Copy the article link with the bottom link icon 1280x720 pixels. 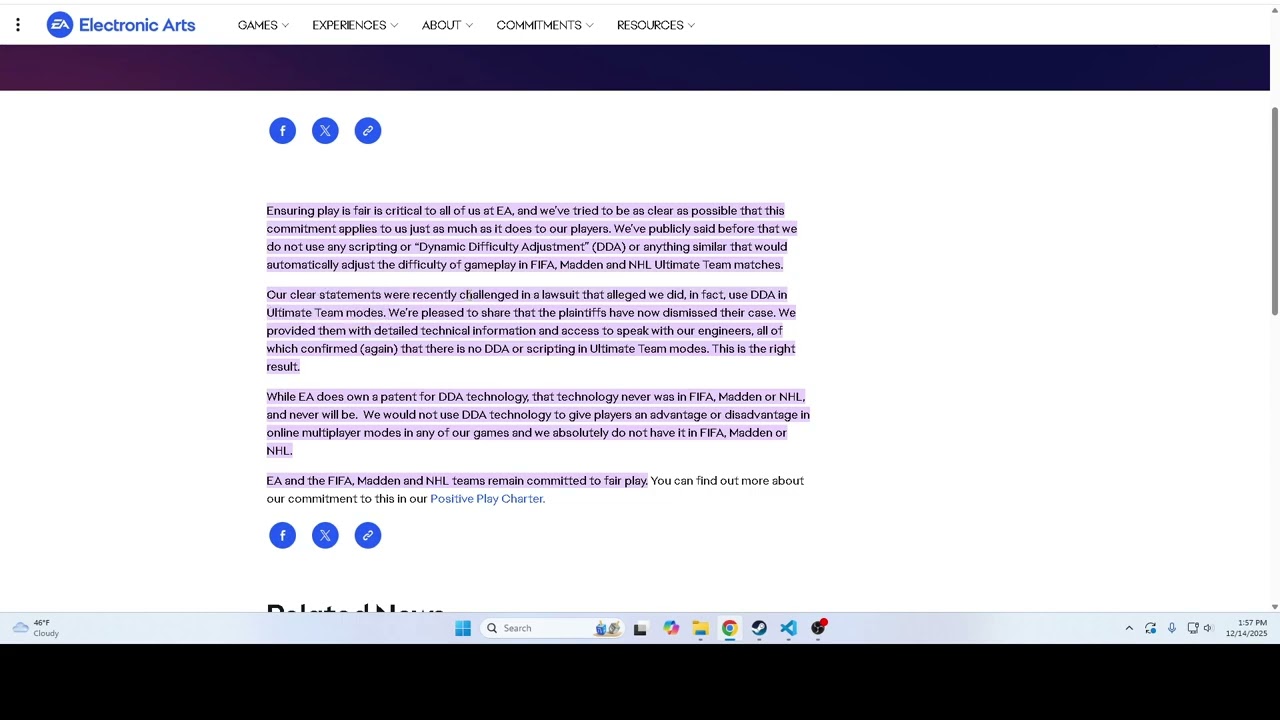368,535
